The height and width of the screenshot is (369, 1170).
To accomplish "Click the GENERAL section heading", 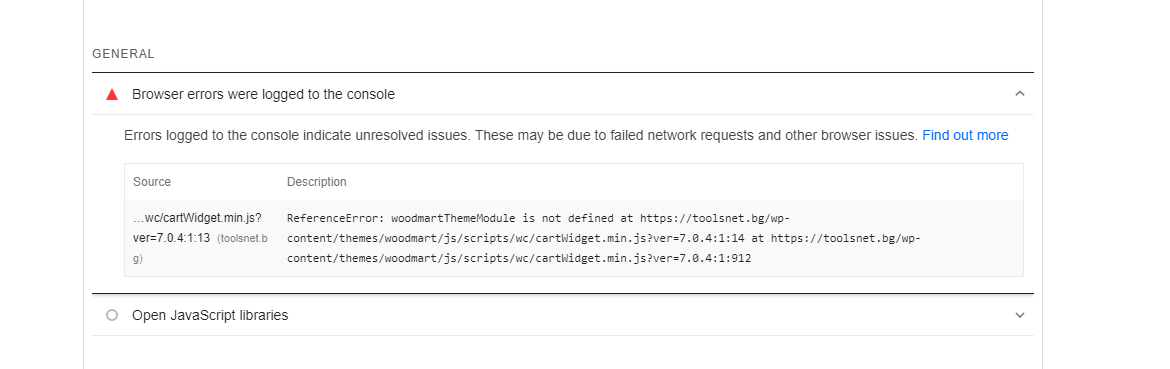I will click(123, 54).
